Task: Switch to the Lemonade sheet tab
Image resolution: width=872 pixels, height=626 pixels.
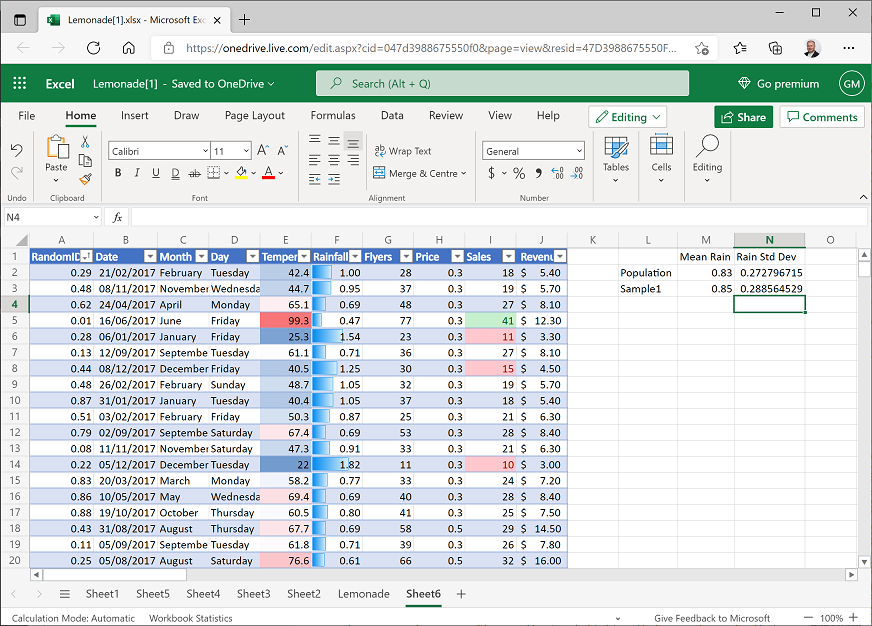Action: (363, 594)
